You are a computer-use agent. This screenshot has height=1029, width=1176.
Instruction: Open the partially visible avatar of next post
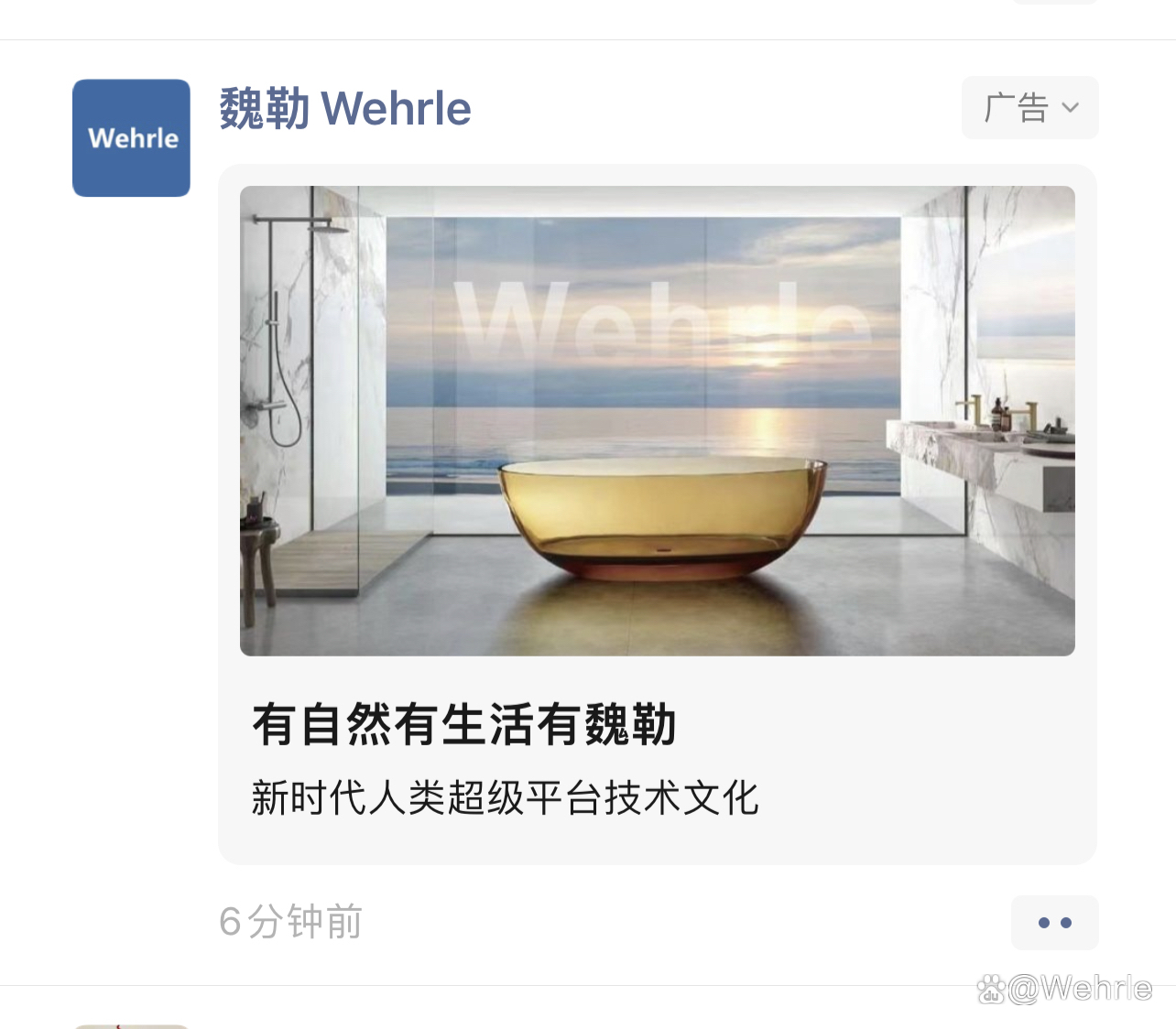(x=131, y=1026)
